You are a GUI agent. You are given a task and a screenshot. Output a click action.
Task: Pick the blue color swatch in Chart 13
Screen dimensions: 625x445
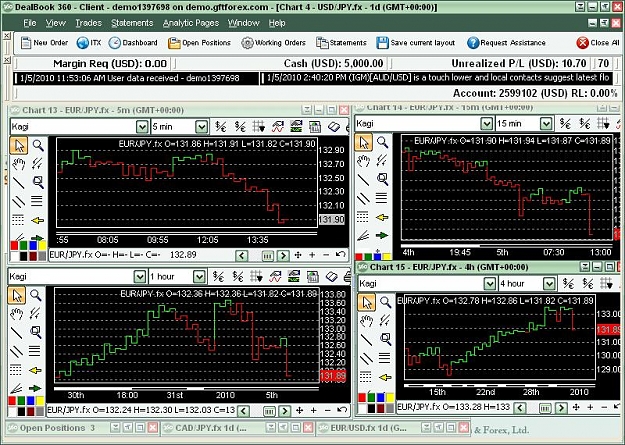(x=33, y=246)
